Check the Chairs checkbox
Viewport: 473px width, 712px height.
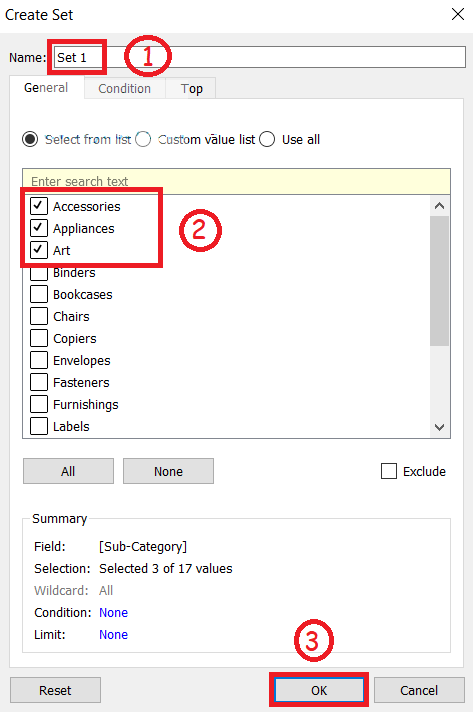click(39, 316)
